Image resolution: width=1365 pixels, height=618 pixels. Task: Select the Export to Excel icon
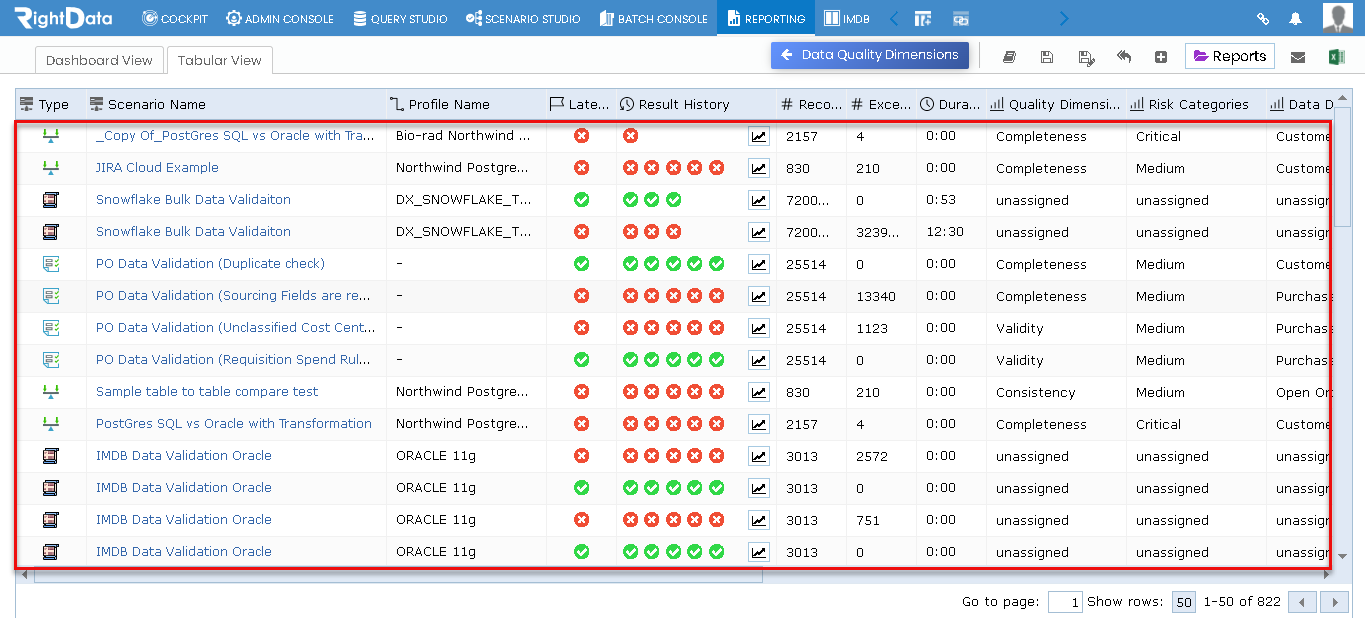[1337, 56]
